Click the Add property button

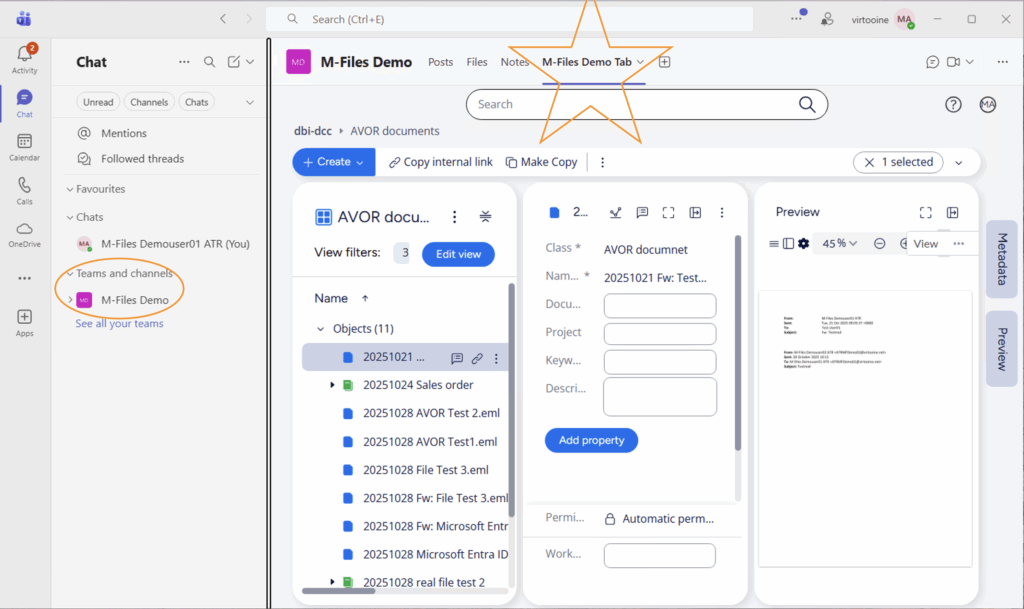click(x=591, y=440)
